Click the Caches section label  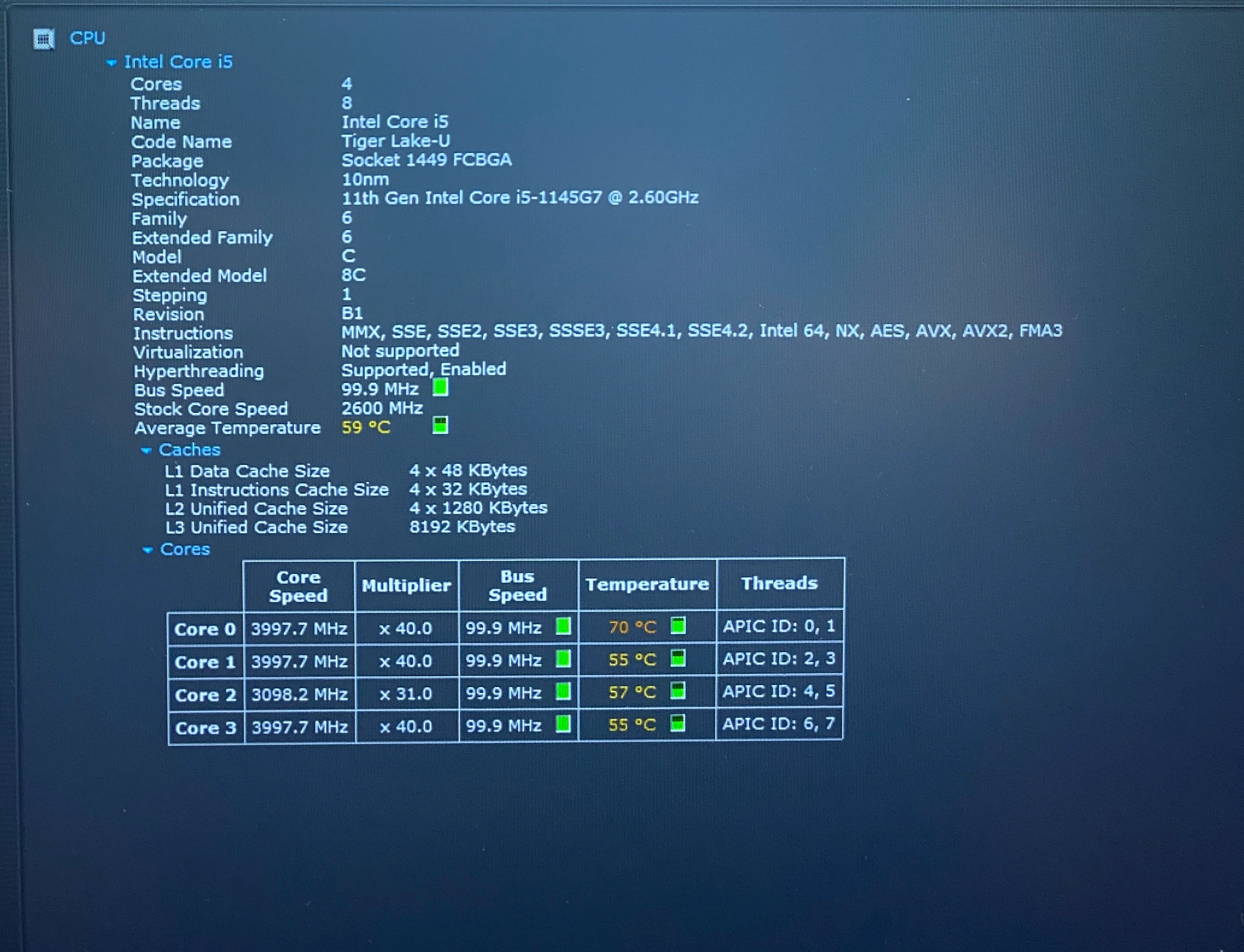tap(189, 449)
